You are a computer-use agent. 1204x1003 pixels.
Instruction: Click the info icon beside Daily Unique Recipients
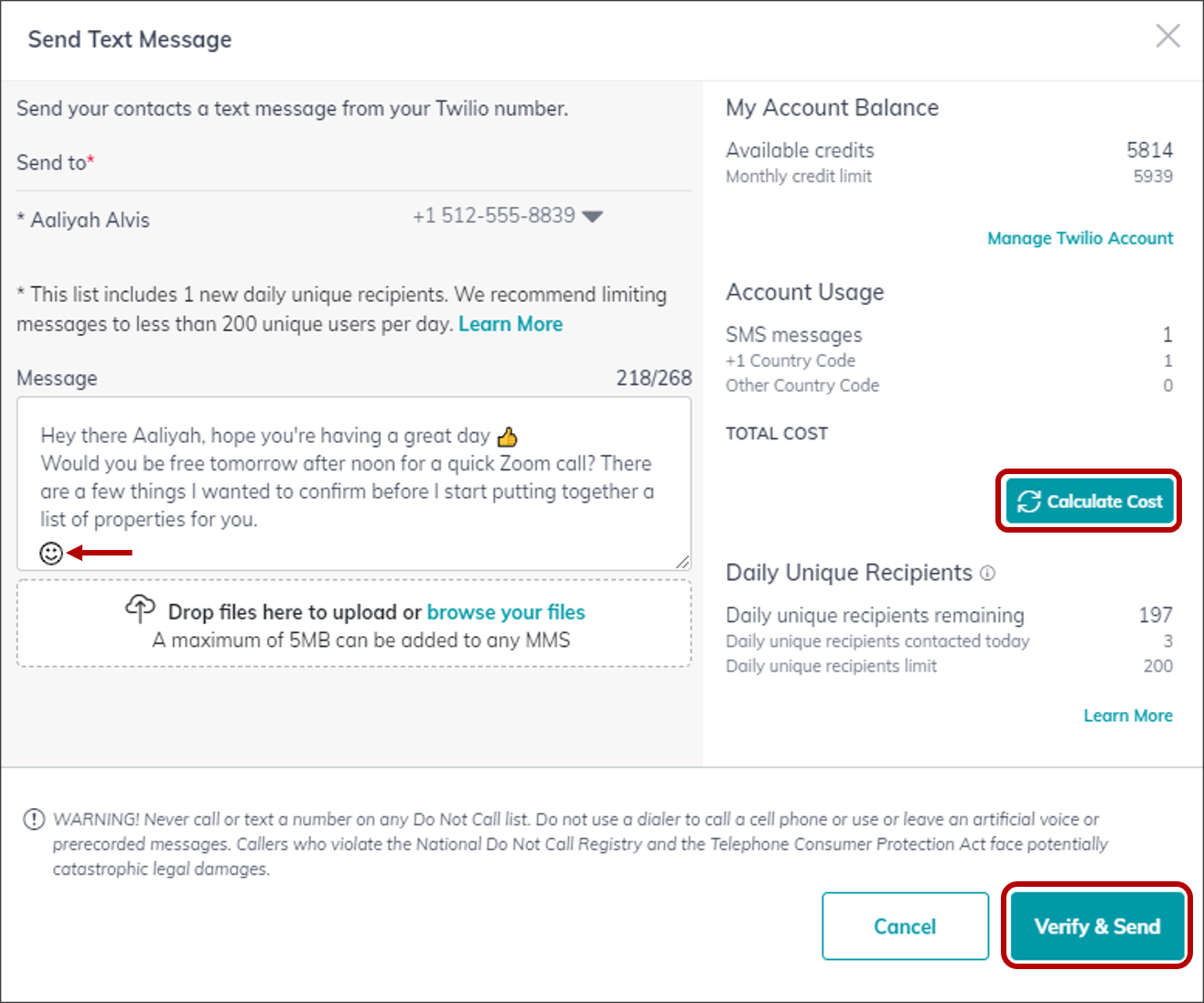(x=988, y=573)
